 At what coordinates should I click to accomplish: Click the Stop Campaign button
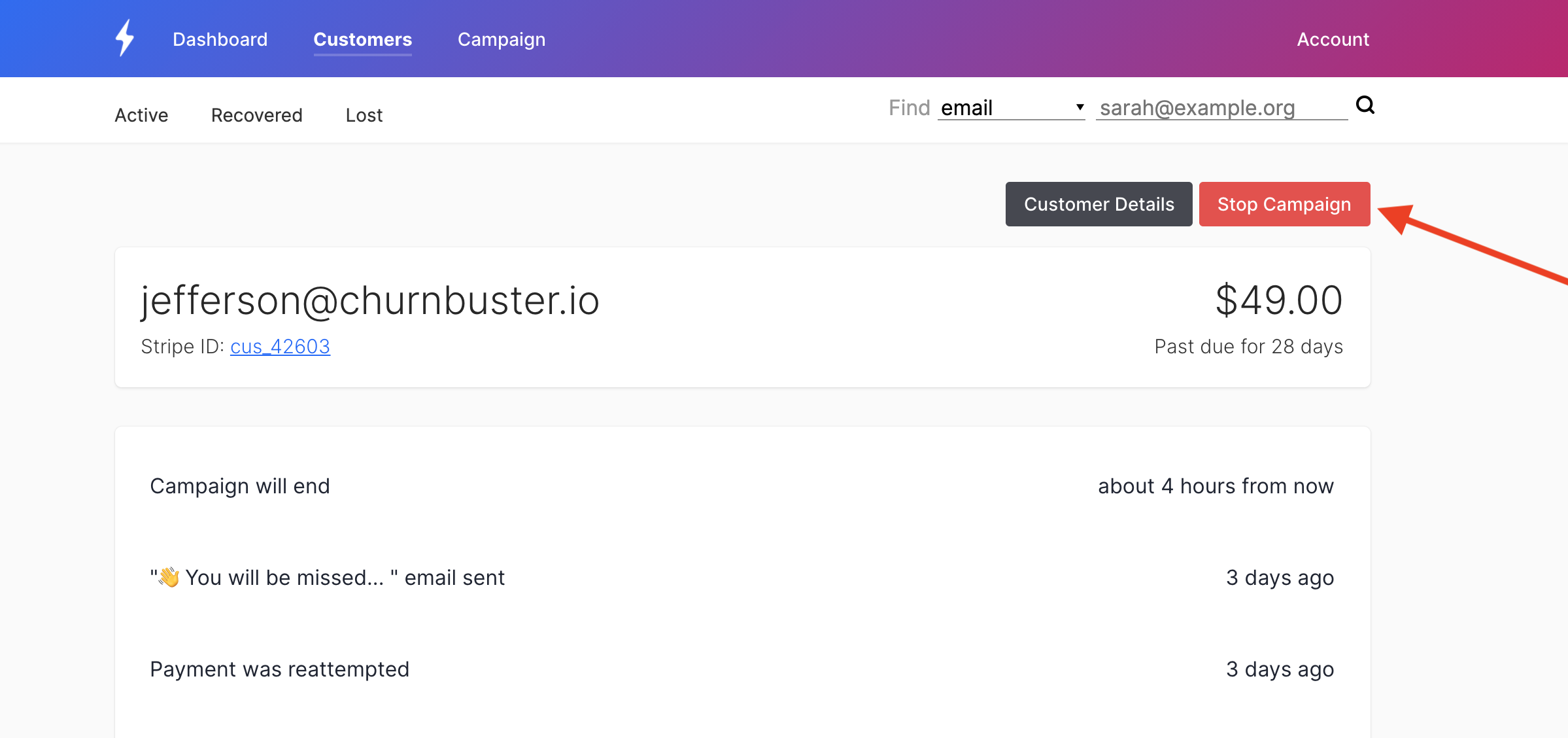tap(1284, 204)
